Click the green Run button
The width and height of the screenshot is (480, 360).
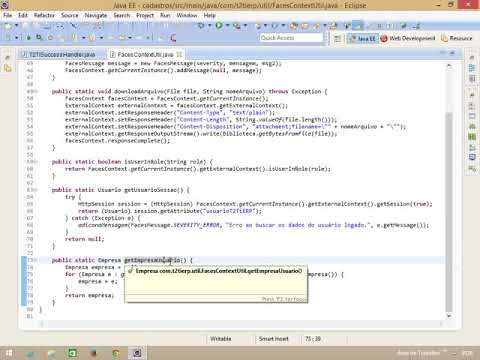coord(219,25)
